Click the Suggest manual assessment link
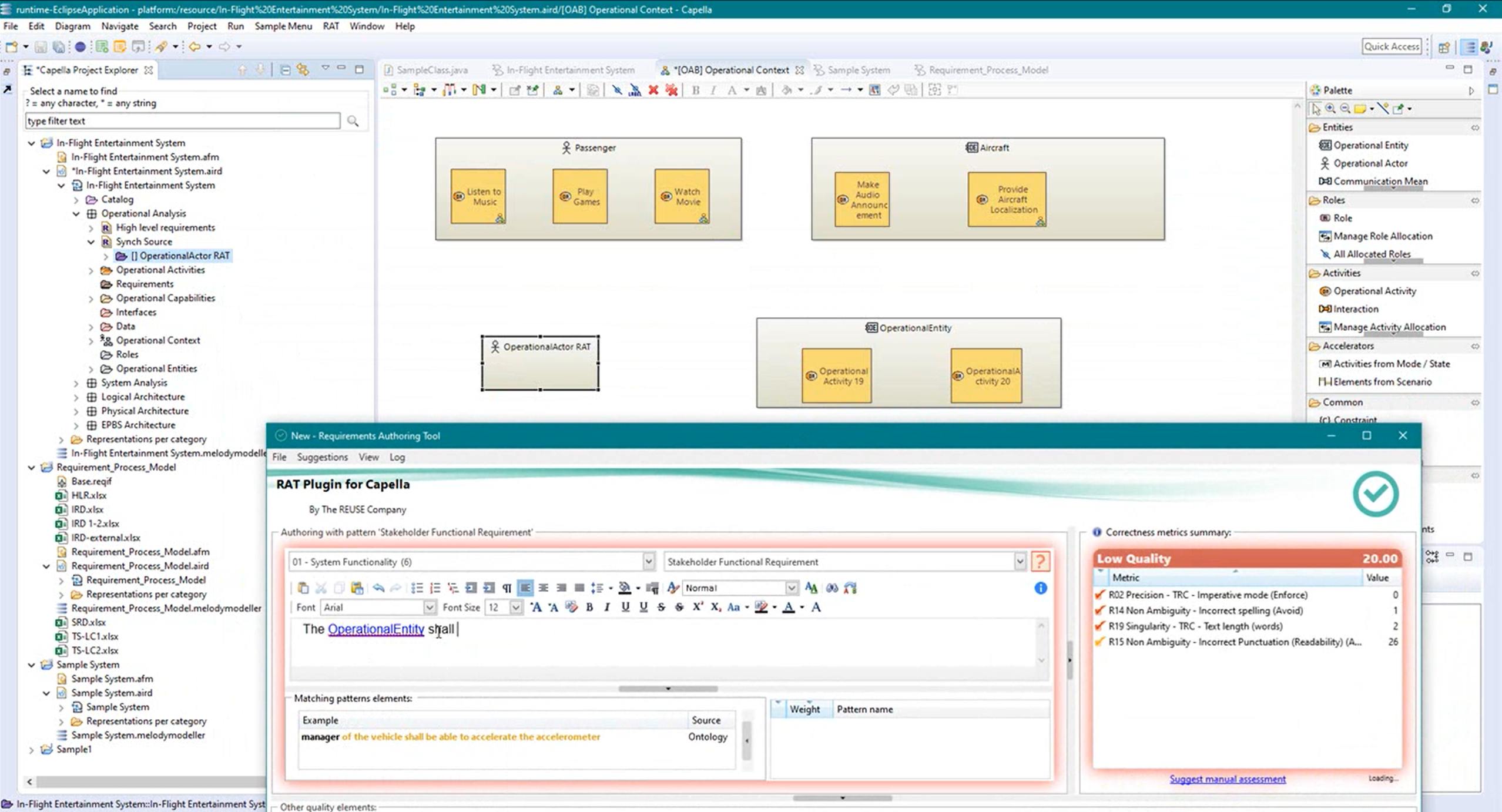The height and width of the screenshot is (812, 1502). pos(1228,779)
